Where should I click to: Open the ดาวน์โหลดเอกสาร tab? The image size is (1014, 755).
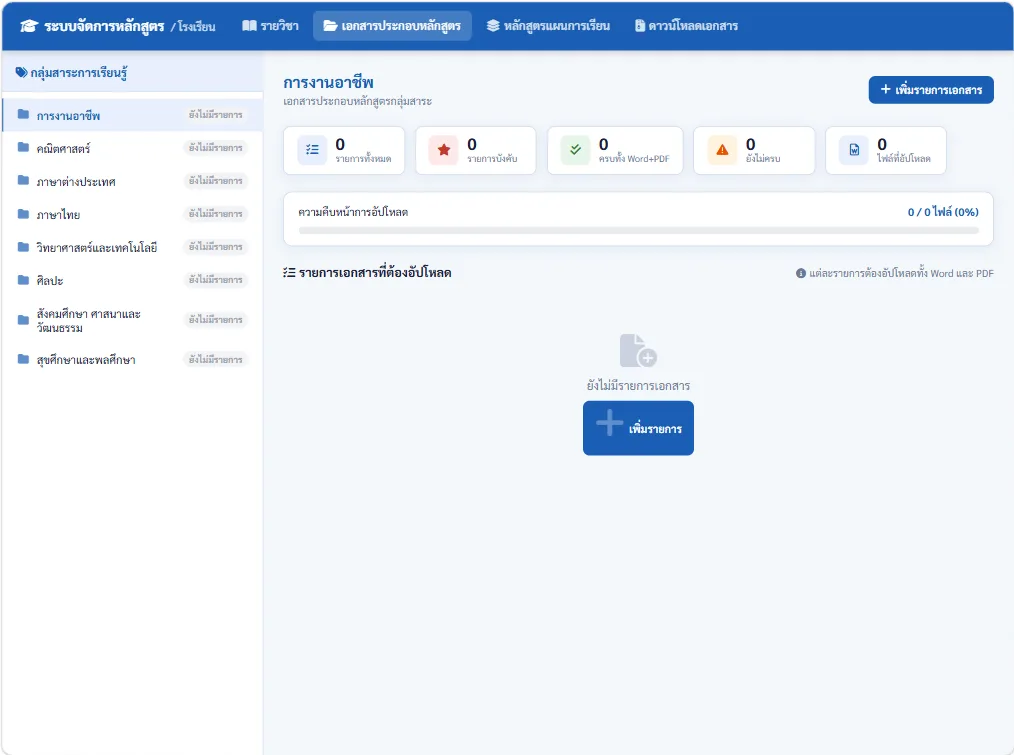686,26
